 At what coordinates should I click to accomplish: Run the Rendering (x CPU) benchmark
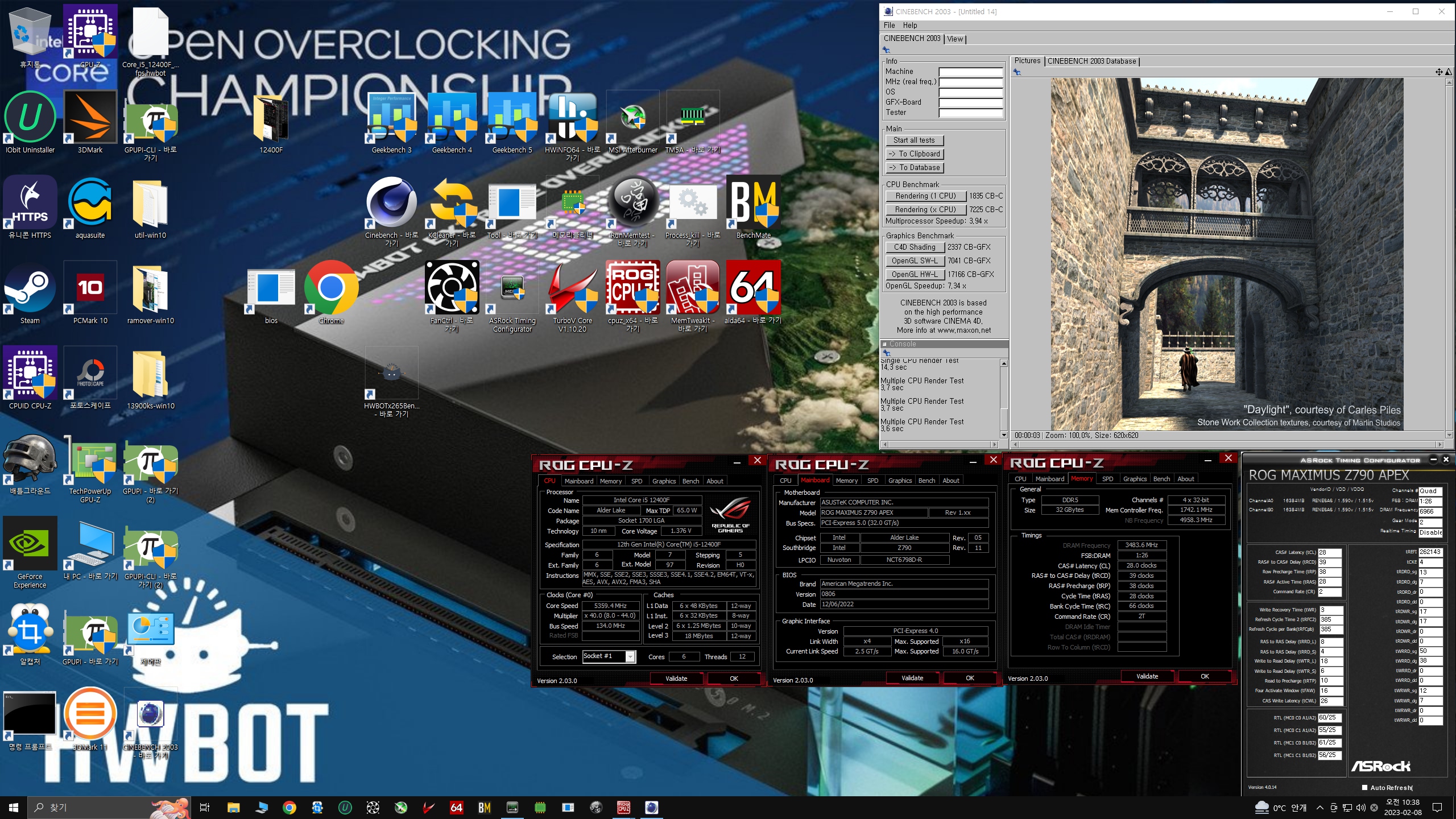(x=926, y=209)
